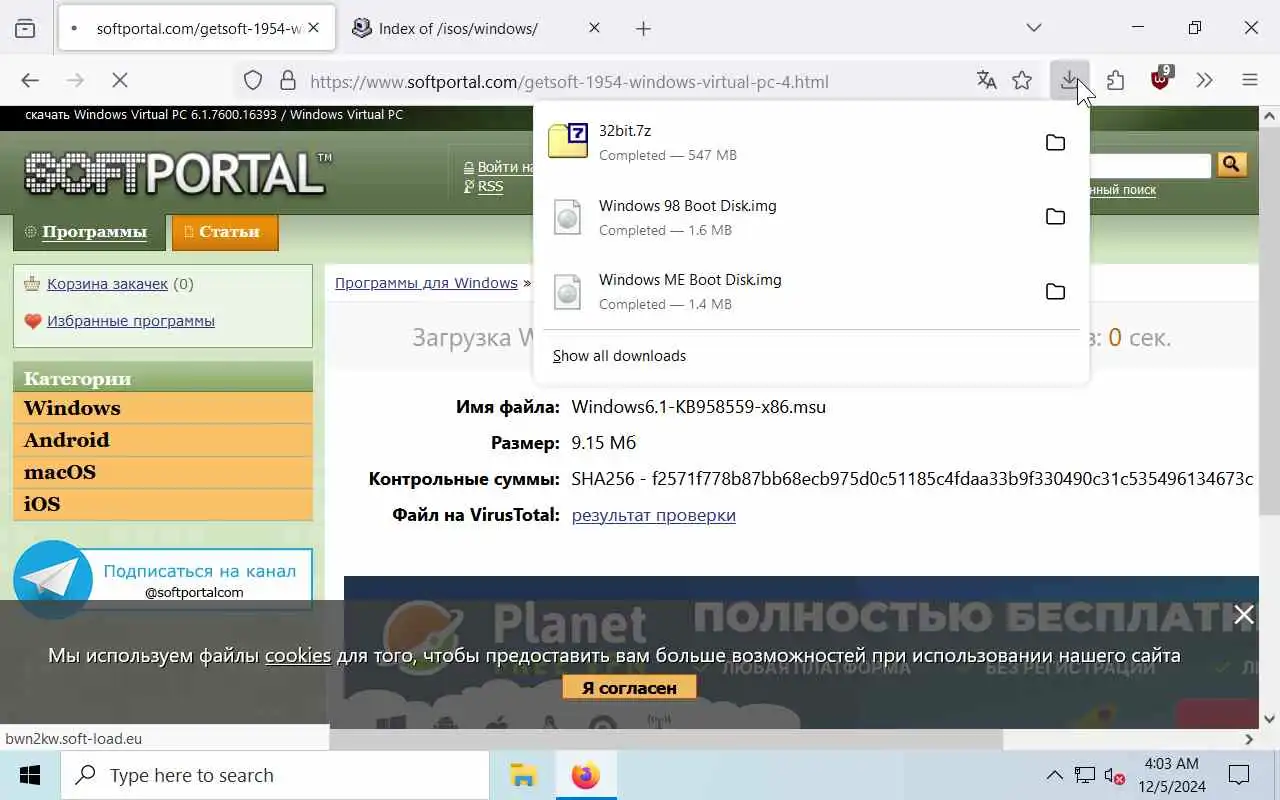
Task: Open cookies policy link
Action: click(x=297, y=656)
